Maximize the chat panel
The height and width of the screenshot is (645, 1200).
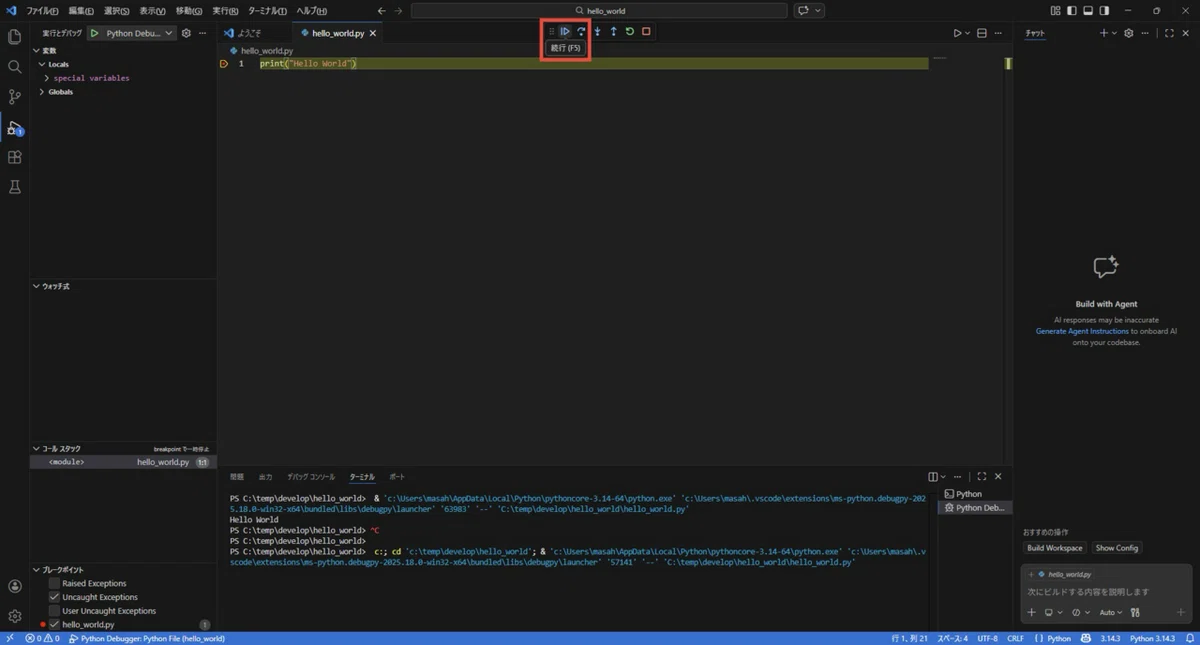(1169, 33)
